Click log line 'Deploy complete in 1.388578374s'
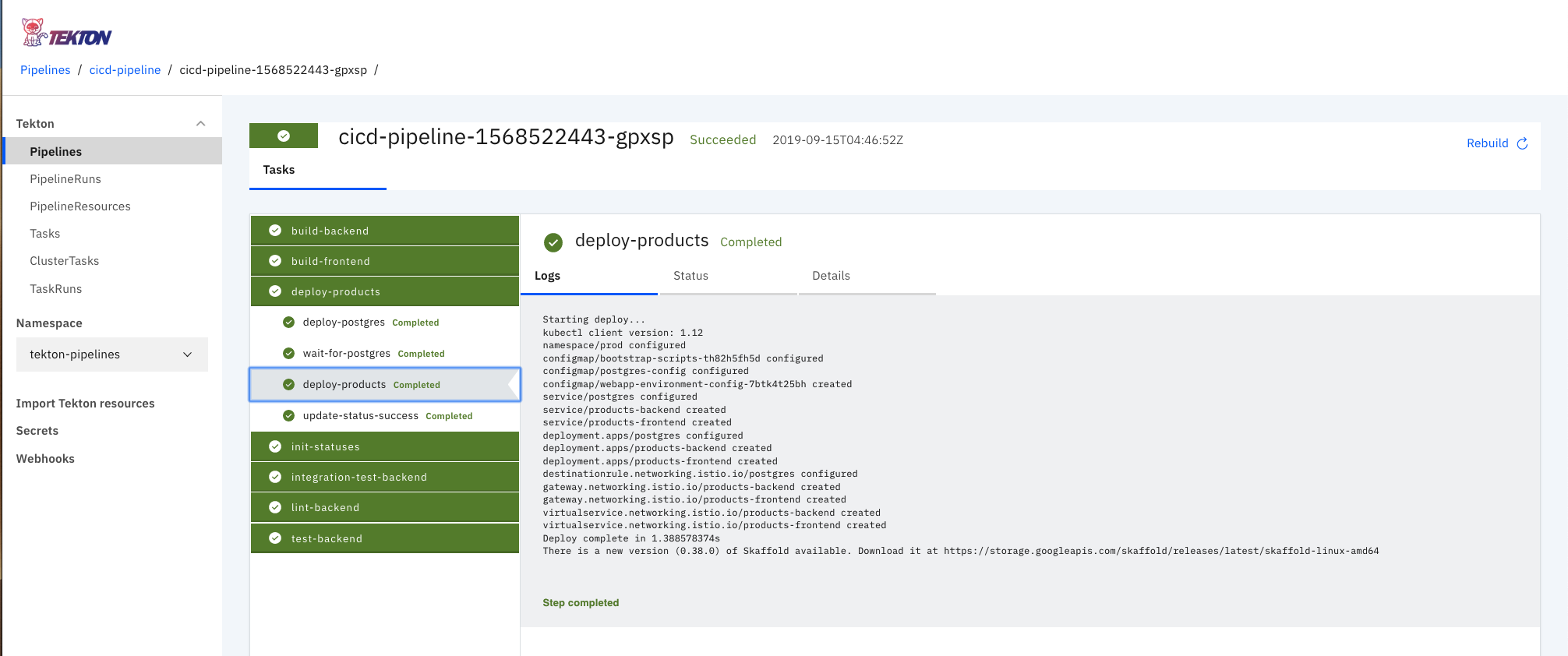The width and height of the screenshot is (1568, 656). pyautogui.click(x=631, y=538)
